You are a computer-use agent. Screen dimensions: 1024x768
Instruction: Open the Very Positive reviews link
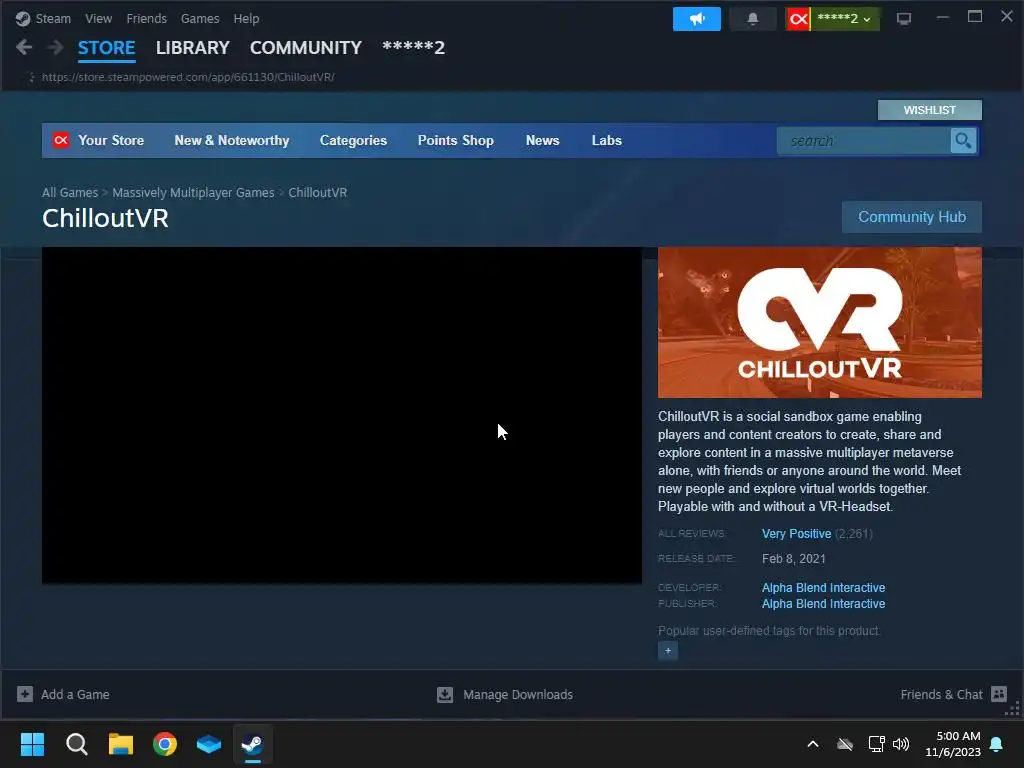[796, 534]
